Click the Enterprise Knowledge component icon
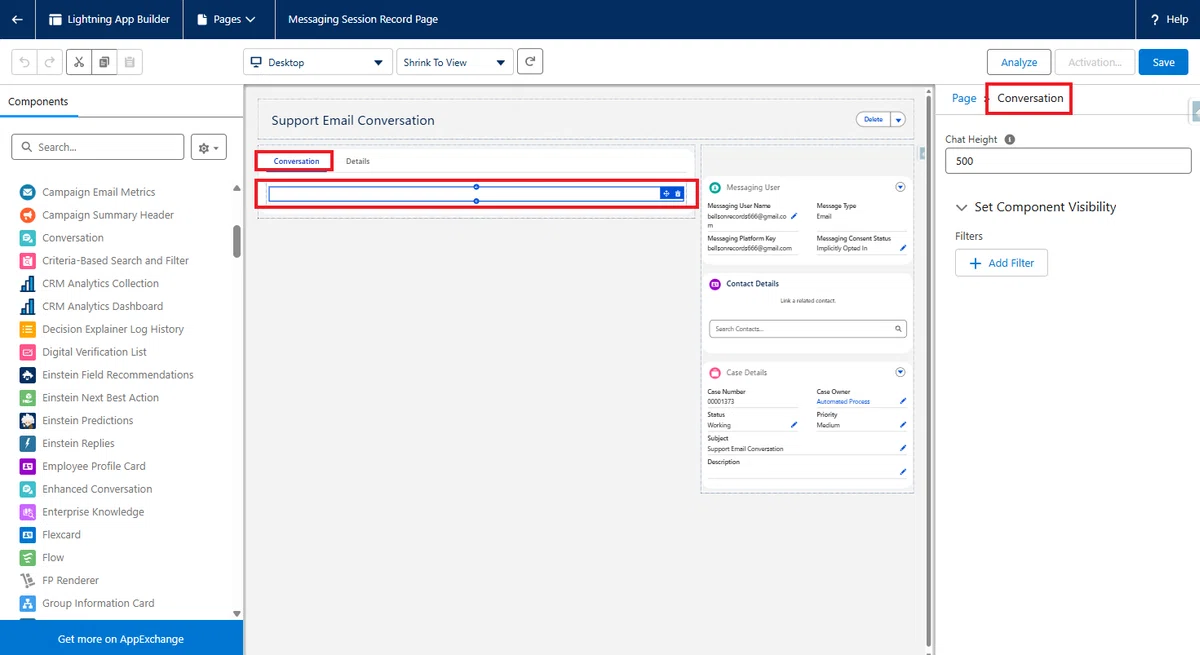 pos(27,512)
